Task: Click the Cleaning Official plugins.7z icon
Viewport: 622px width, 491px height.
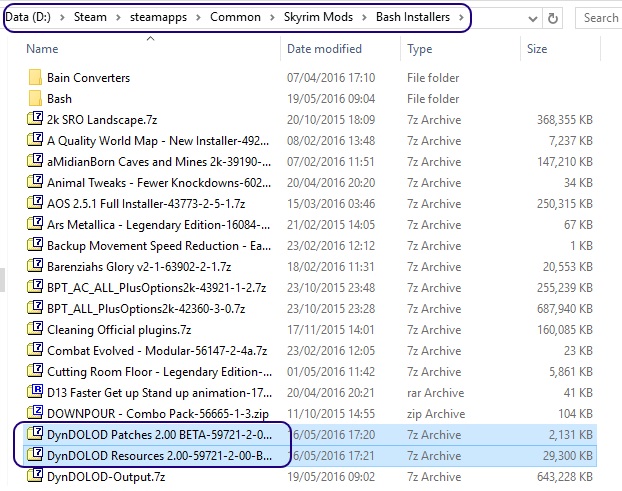Action: click(35, 329)
